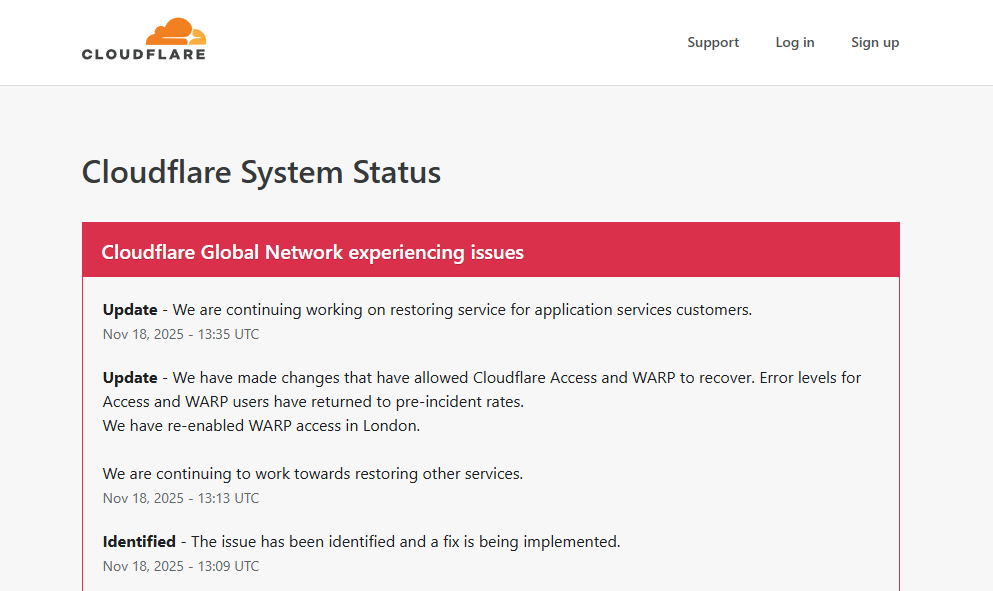Open the Support page
The width and height of the screenshot is (993, 591).
pos(713,42)
